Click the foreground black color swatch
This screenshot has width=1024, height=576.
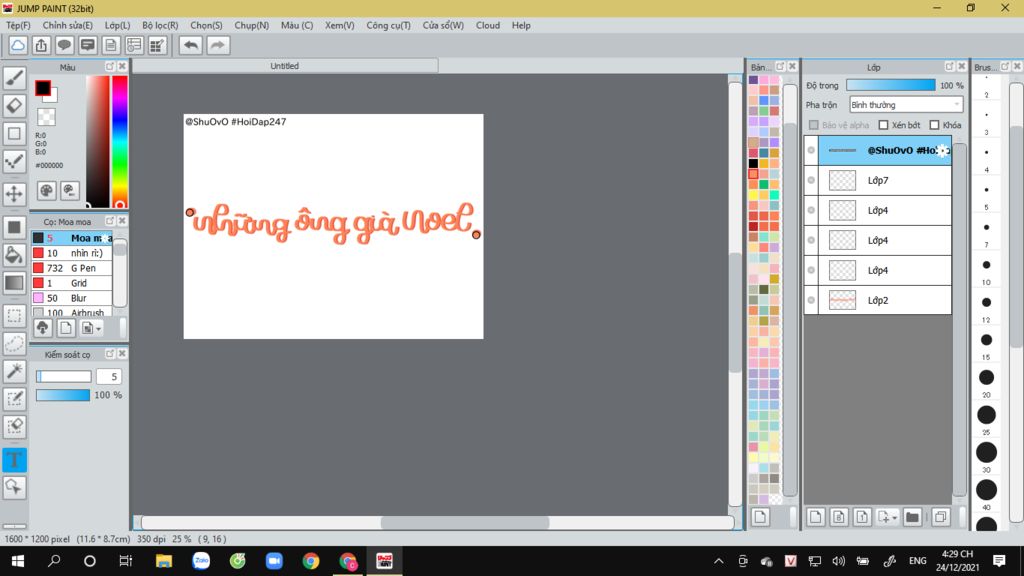pos(43,88)
